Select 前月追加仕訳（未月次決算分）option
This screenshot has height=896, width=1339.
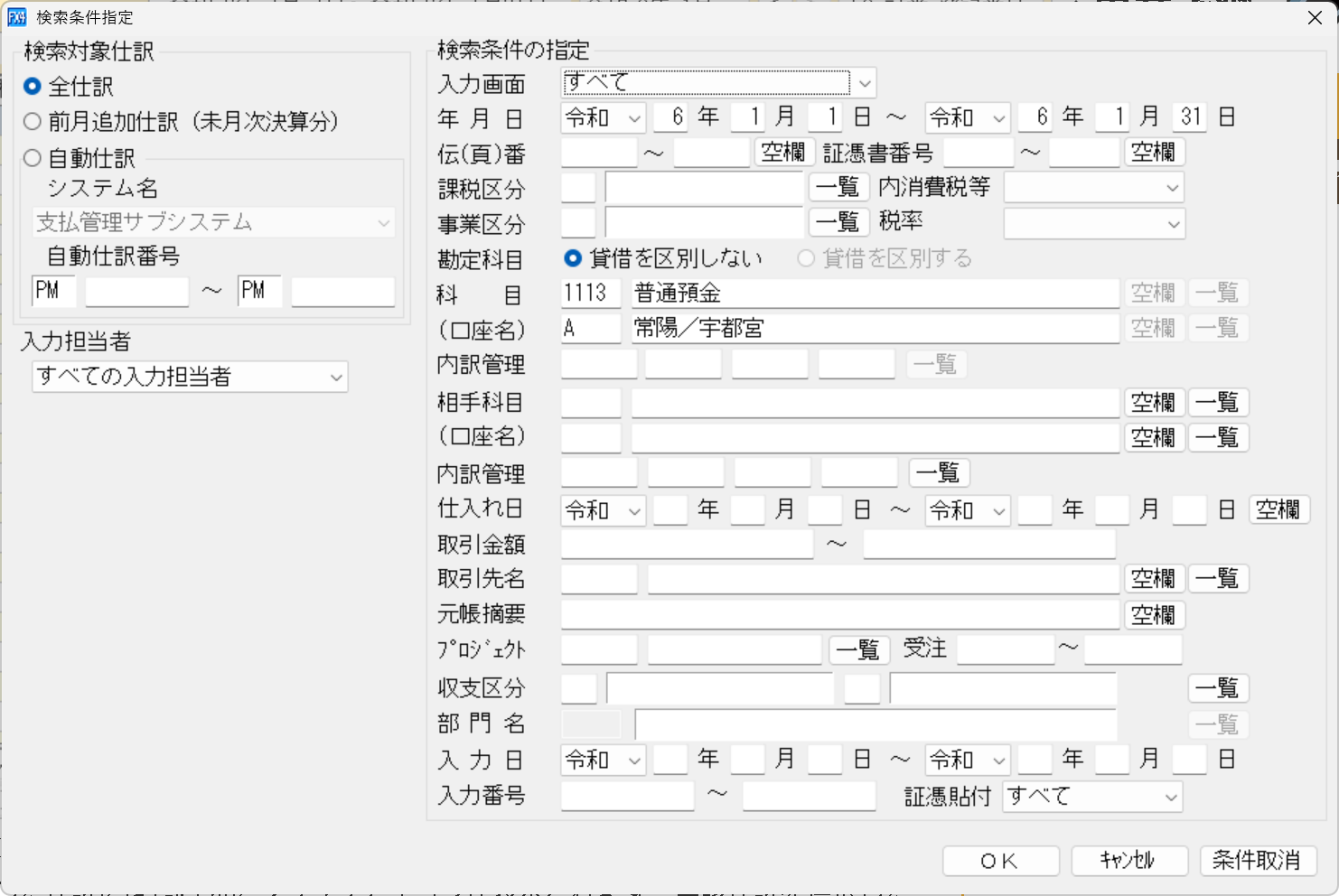[x=33, y=121]
